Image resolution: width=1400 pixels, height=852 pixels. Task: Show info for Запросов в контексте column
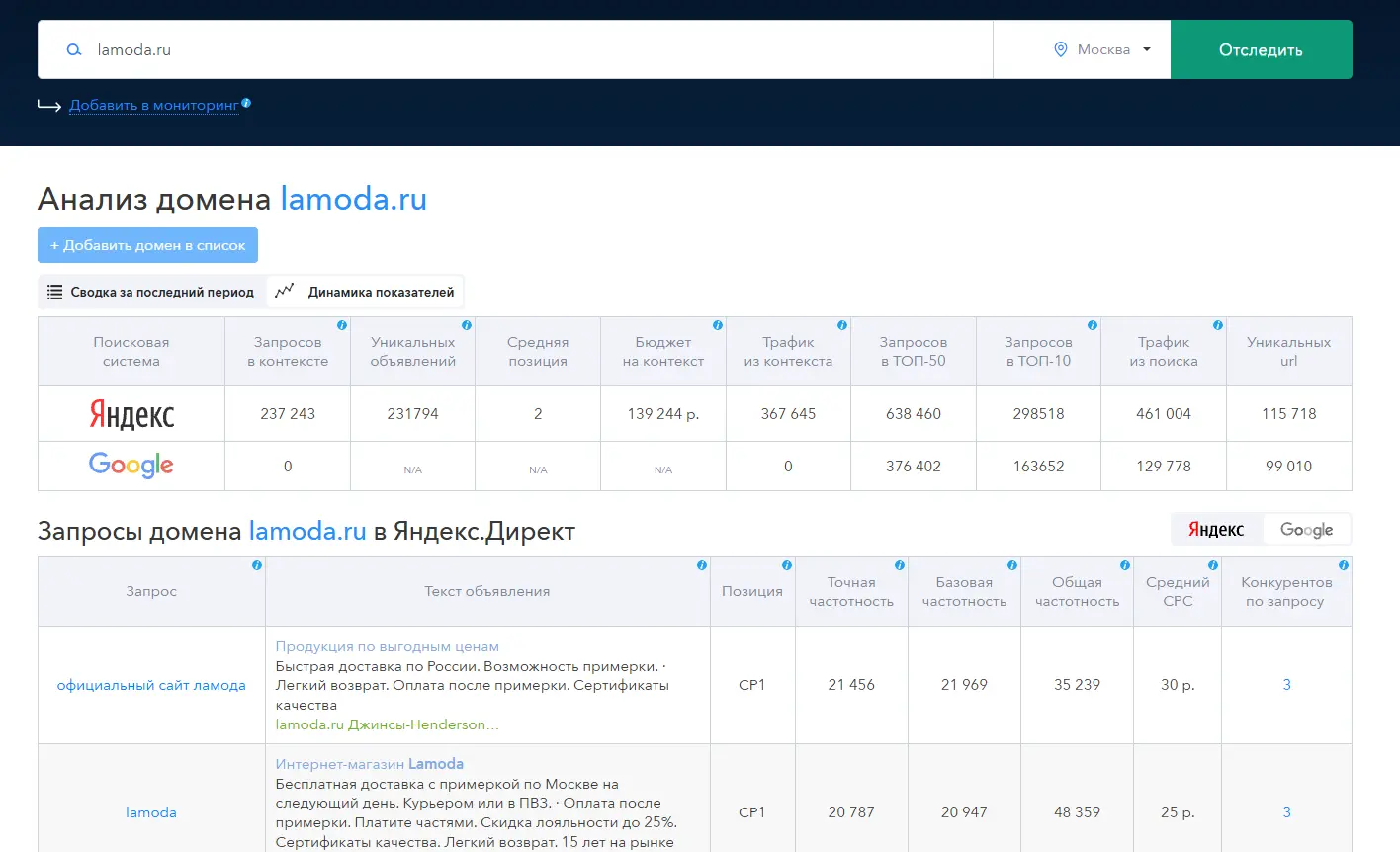(342, 325)
